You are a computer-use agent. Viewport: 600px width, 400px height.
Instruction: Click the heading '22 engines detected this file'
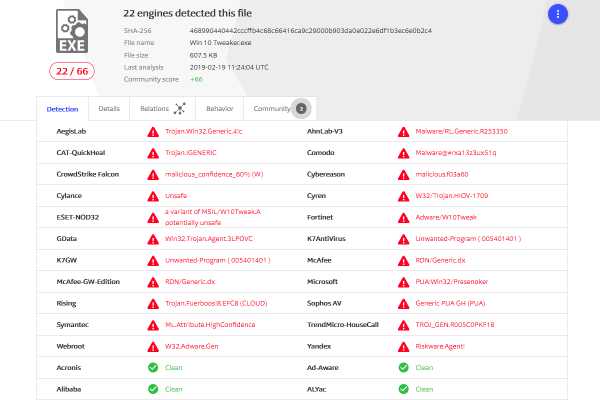[188, 13]
